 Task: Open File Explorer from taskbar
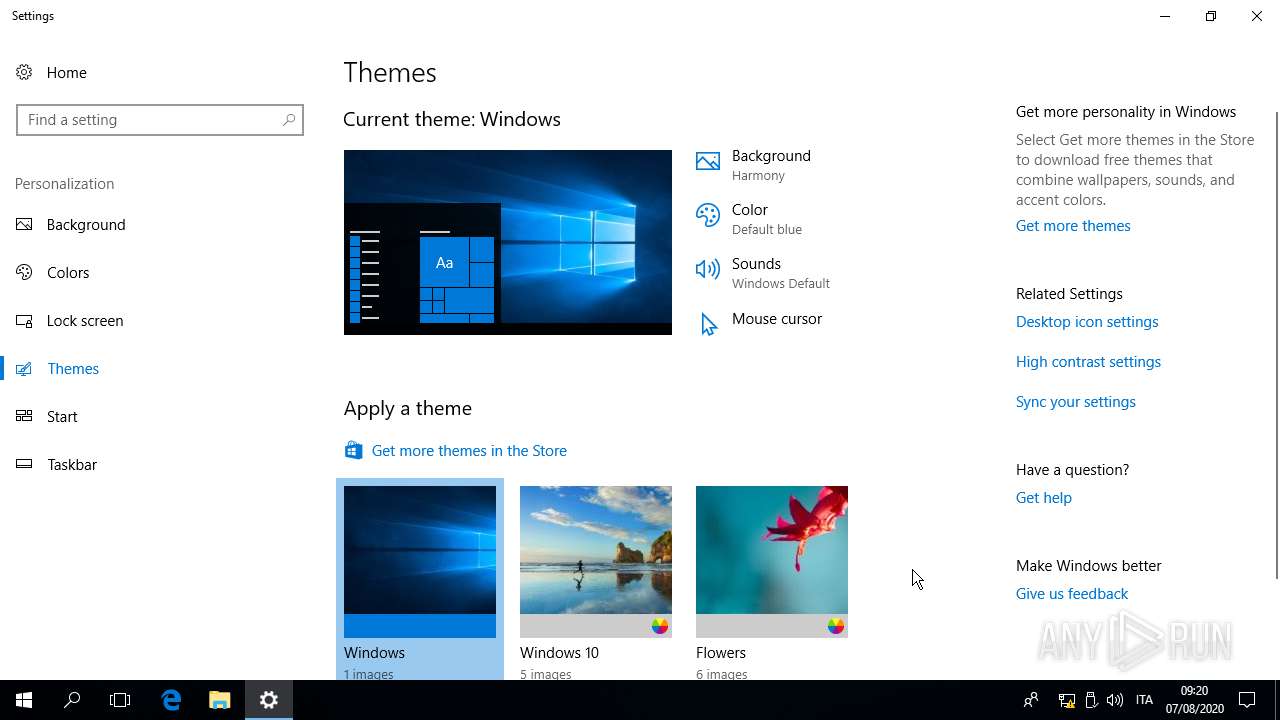coord(220,700)
